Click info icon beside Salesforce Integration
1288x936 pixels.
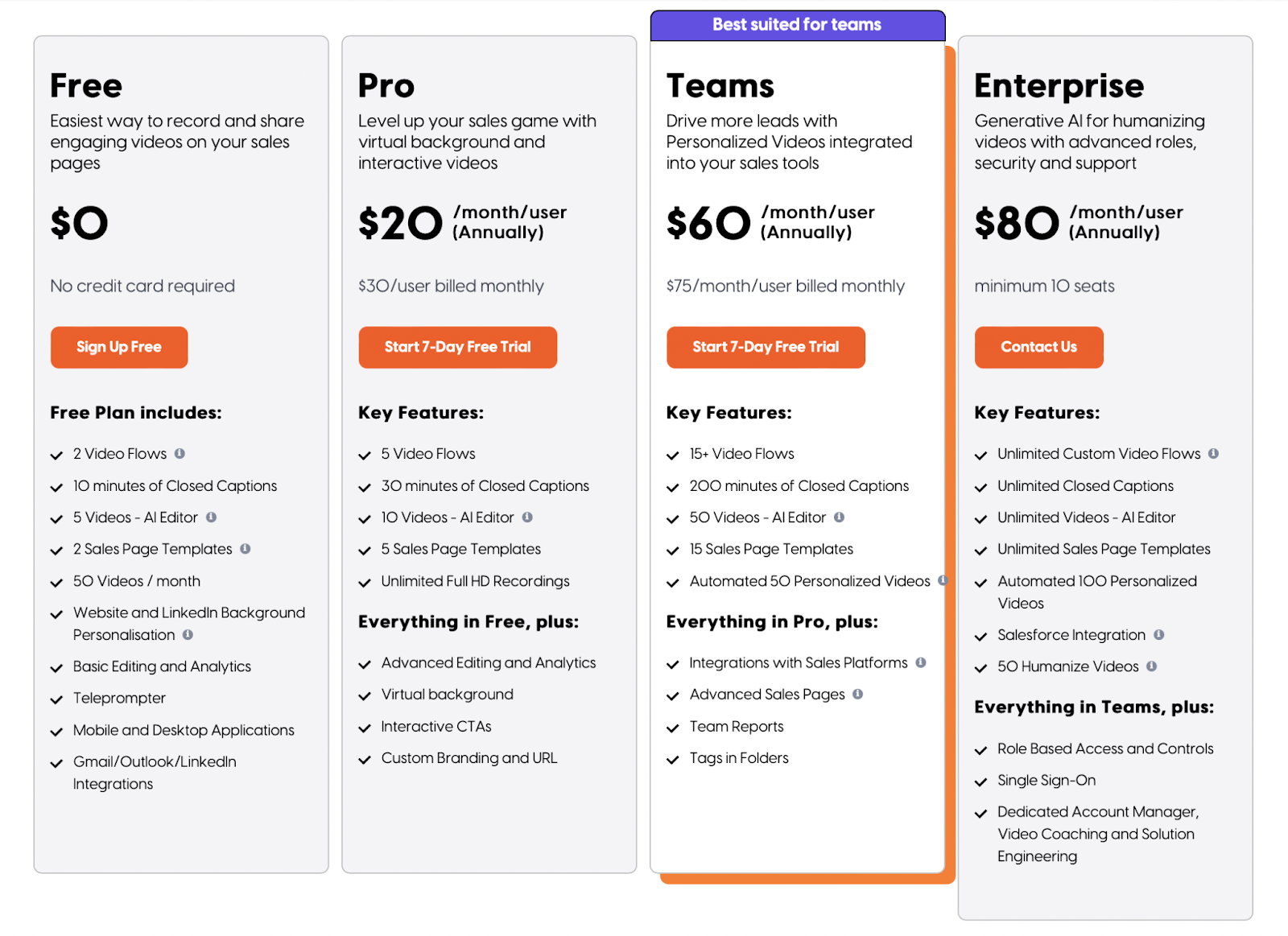click(x=1158, y=634)
